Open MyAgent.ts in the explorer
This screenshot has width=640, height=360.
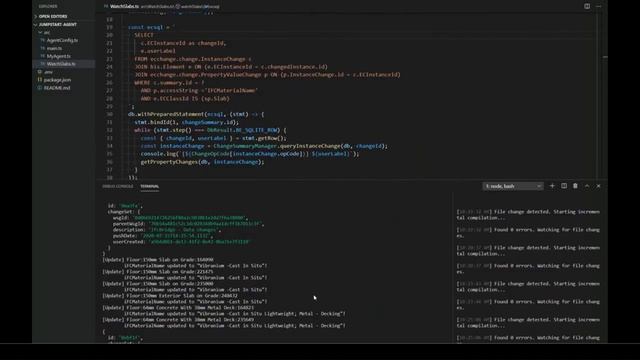[58, 56]
